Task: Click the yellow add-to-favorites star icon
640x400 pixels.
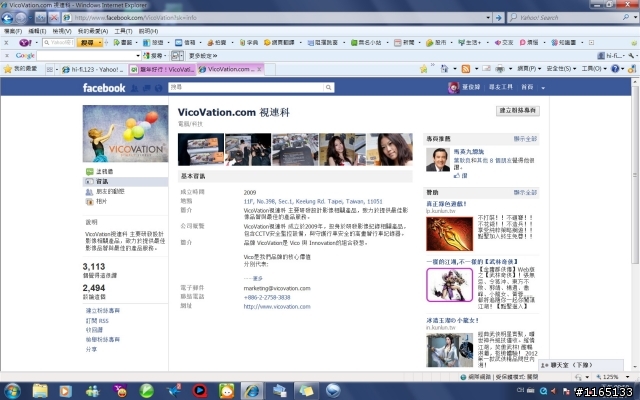Action: click(x=424, y=69)
